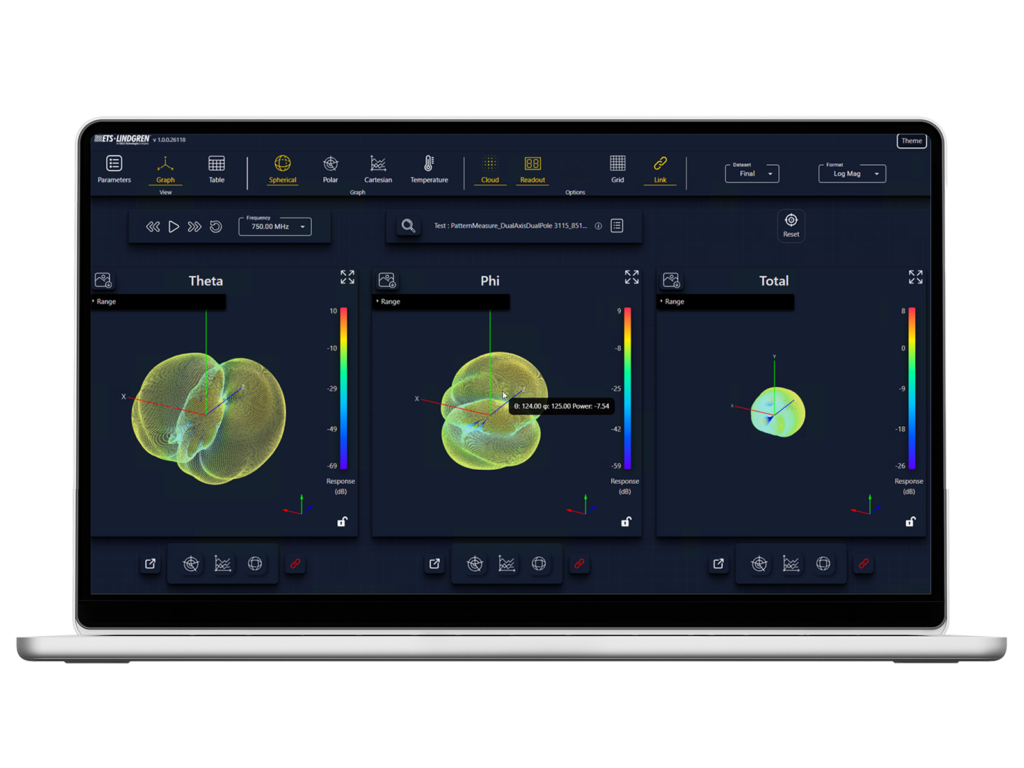
Task: Click the test info icon
Action: (x=598, y=226)
